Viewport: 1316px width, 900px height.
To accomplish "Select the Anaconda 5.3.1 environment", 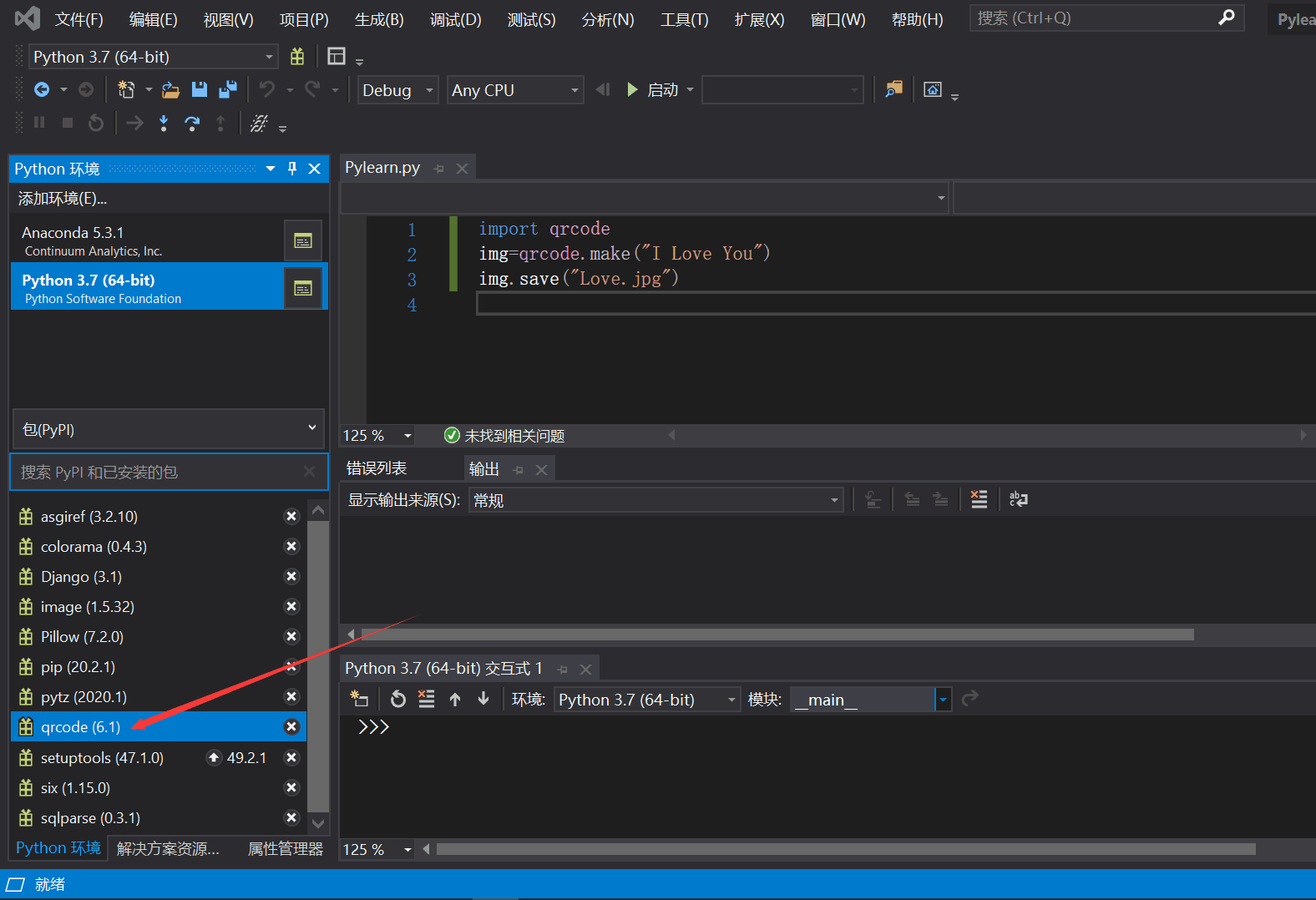I will point(147,240).
